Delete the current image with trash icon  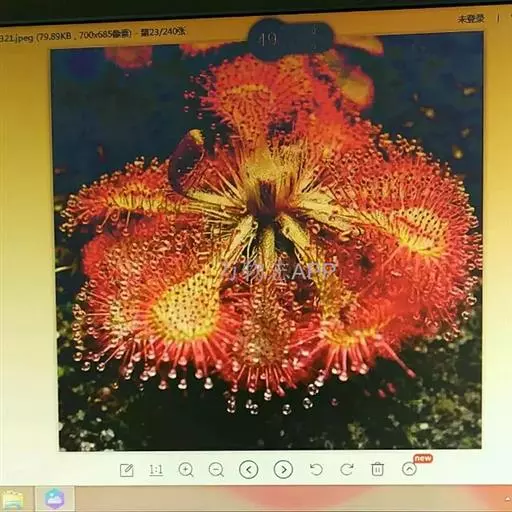[377, 469]
